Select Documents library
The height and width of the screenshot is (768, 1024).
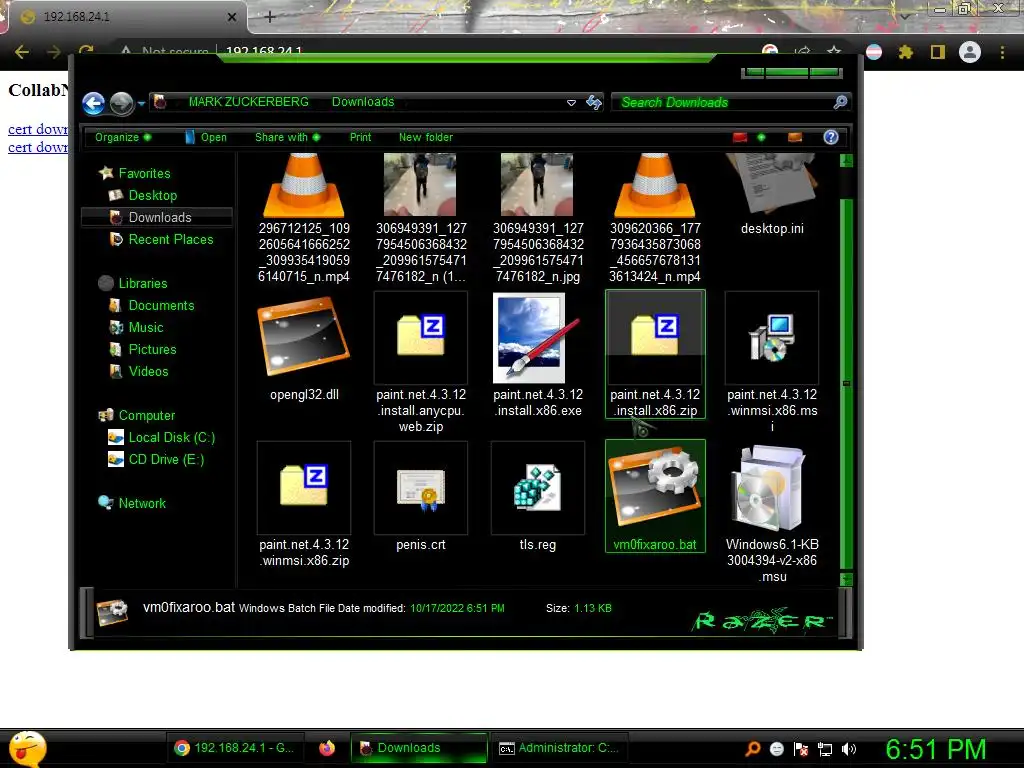point(161,305)
